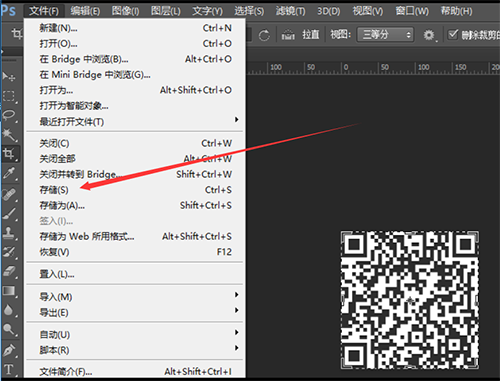Viewport: 500px width, 381px height.
Task: Select the Clone Stamp tool
Action: 9,233
